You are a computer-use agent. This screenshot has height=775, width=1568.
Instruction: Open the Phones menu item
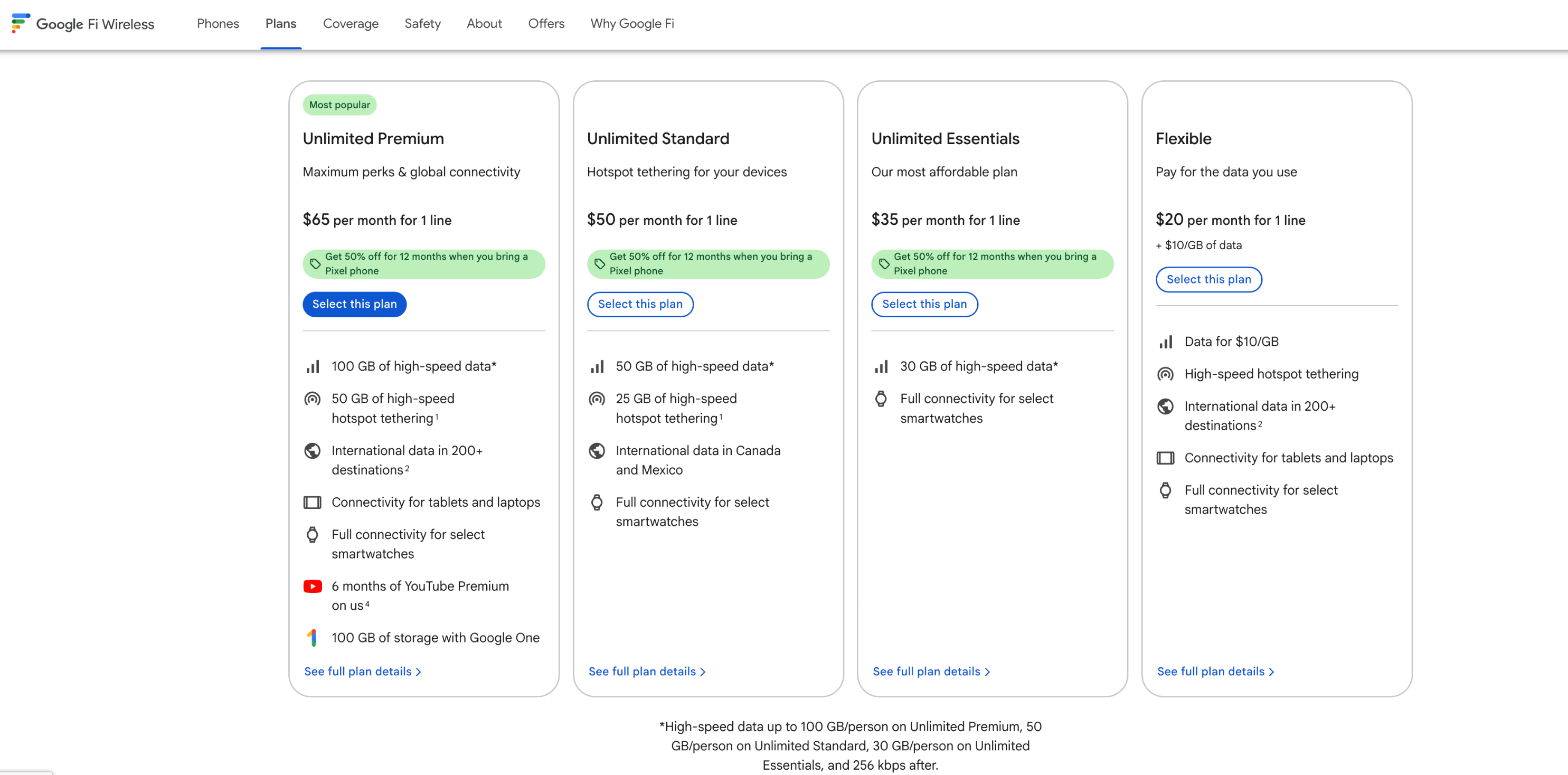tap(218, 24)
